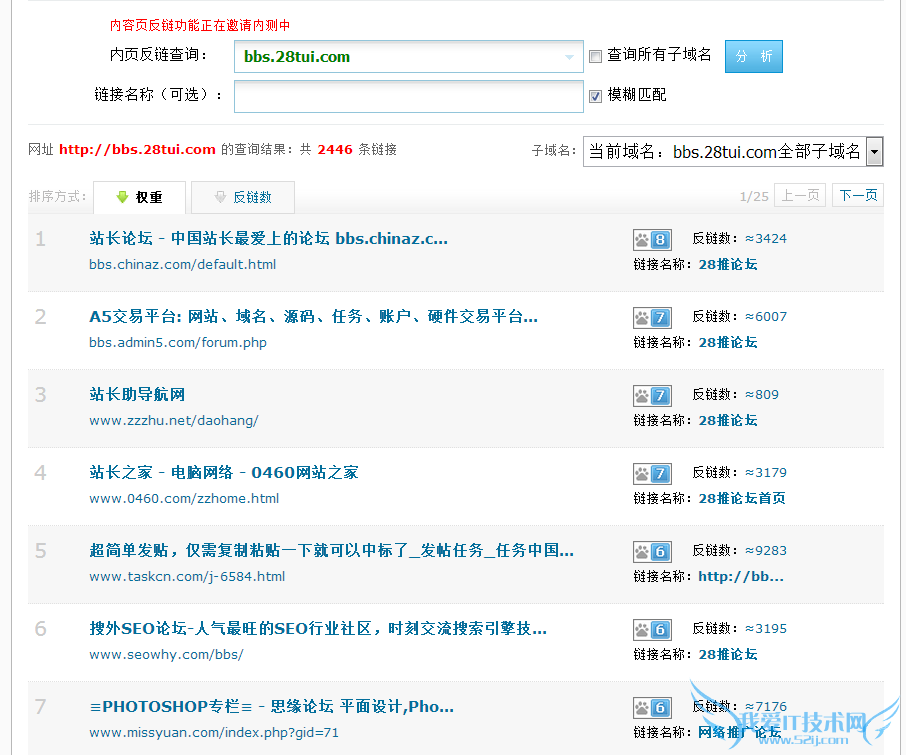Screen dimensions: 906x755
Task: Sort results by 权重 tab
Action: click(139, 197)
